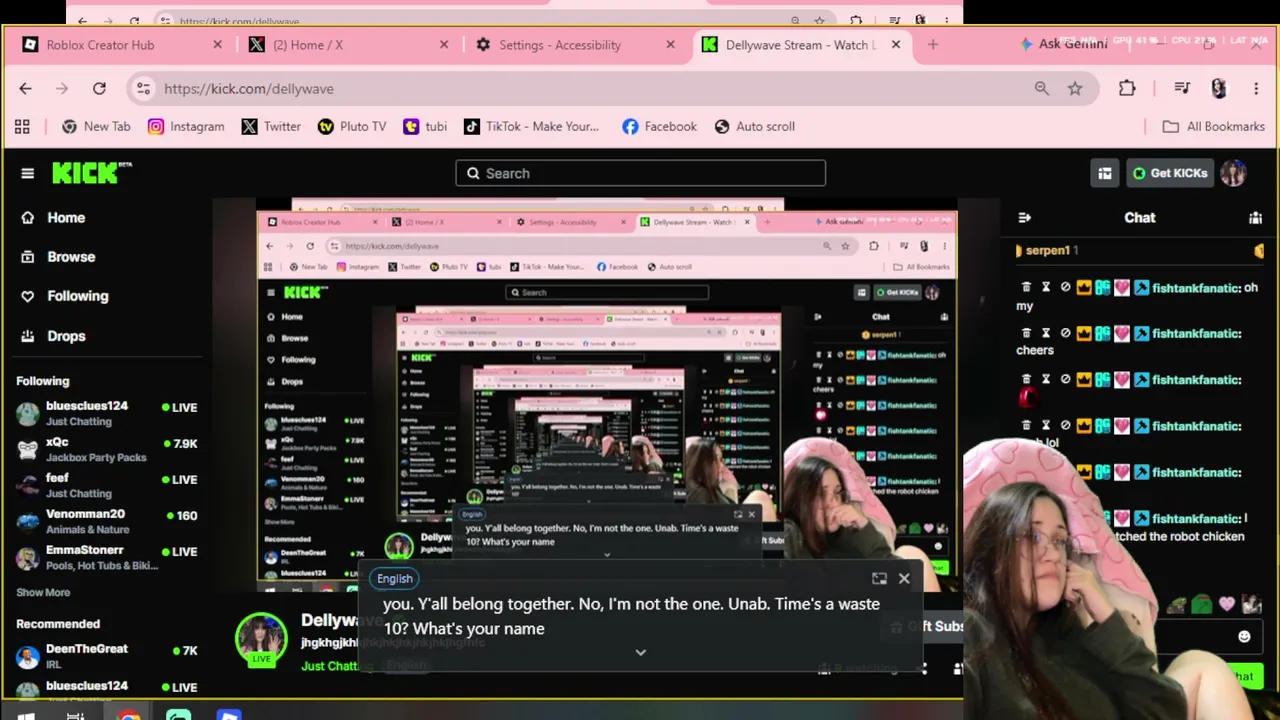This screenshot has width=1280, height=720.
Task: Ban fishtankfanatic on the "oh my" message
Action: [x=1065, y=287]
